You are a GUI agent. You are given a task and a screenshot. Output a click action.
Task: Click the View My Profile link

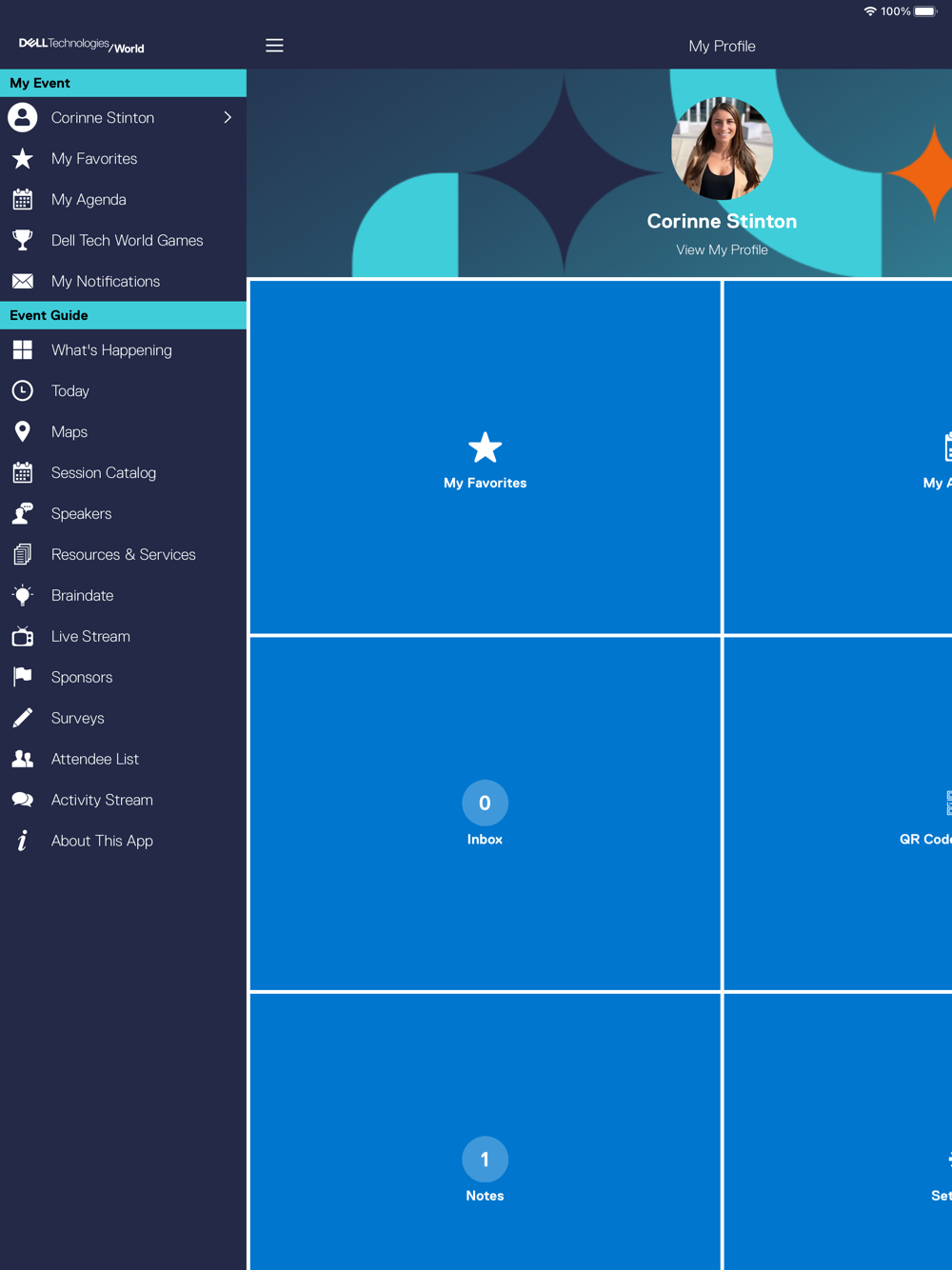722,249
